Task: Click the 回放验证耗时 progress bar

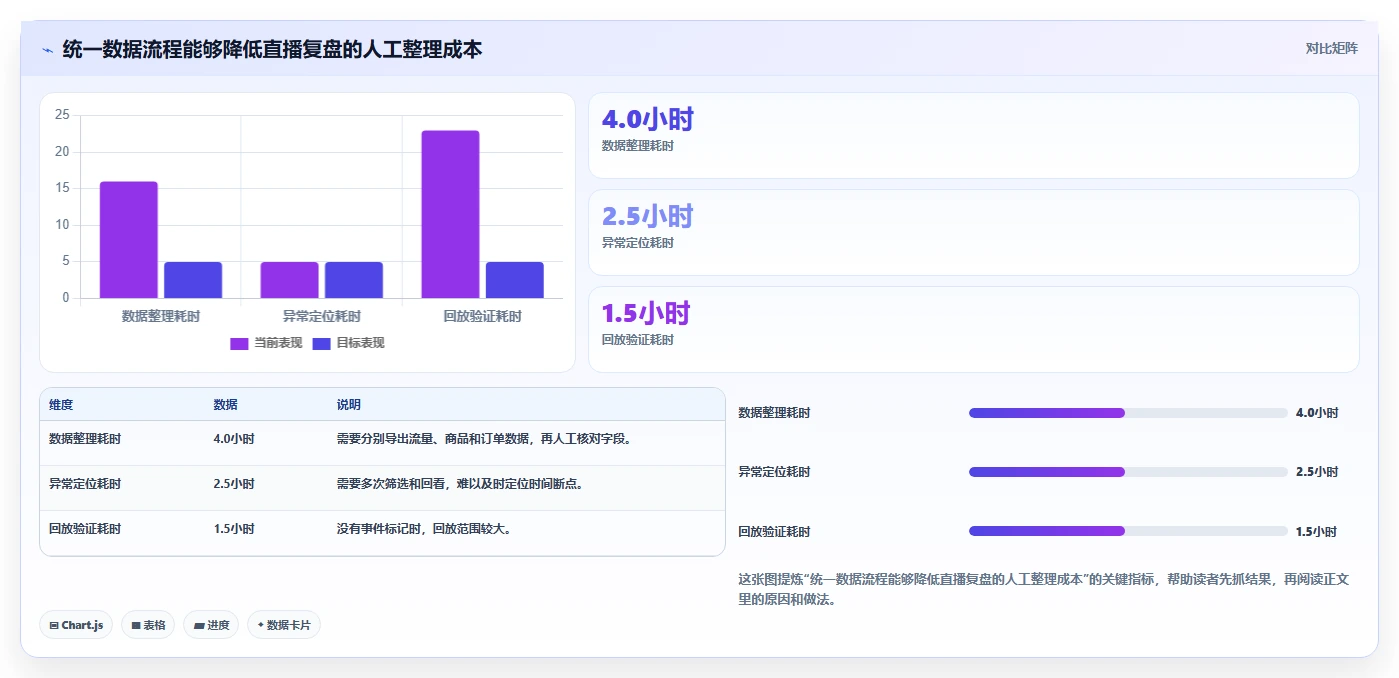Action: 1128,531
